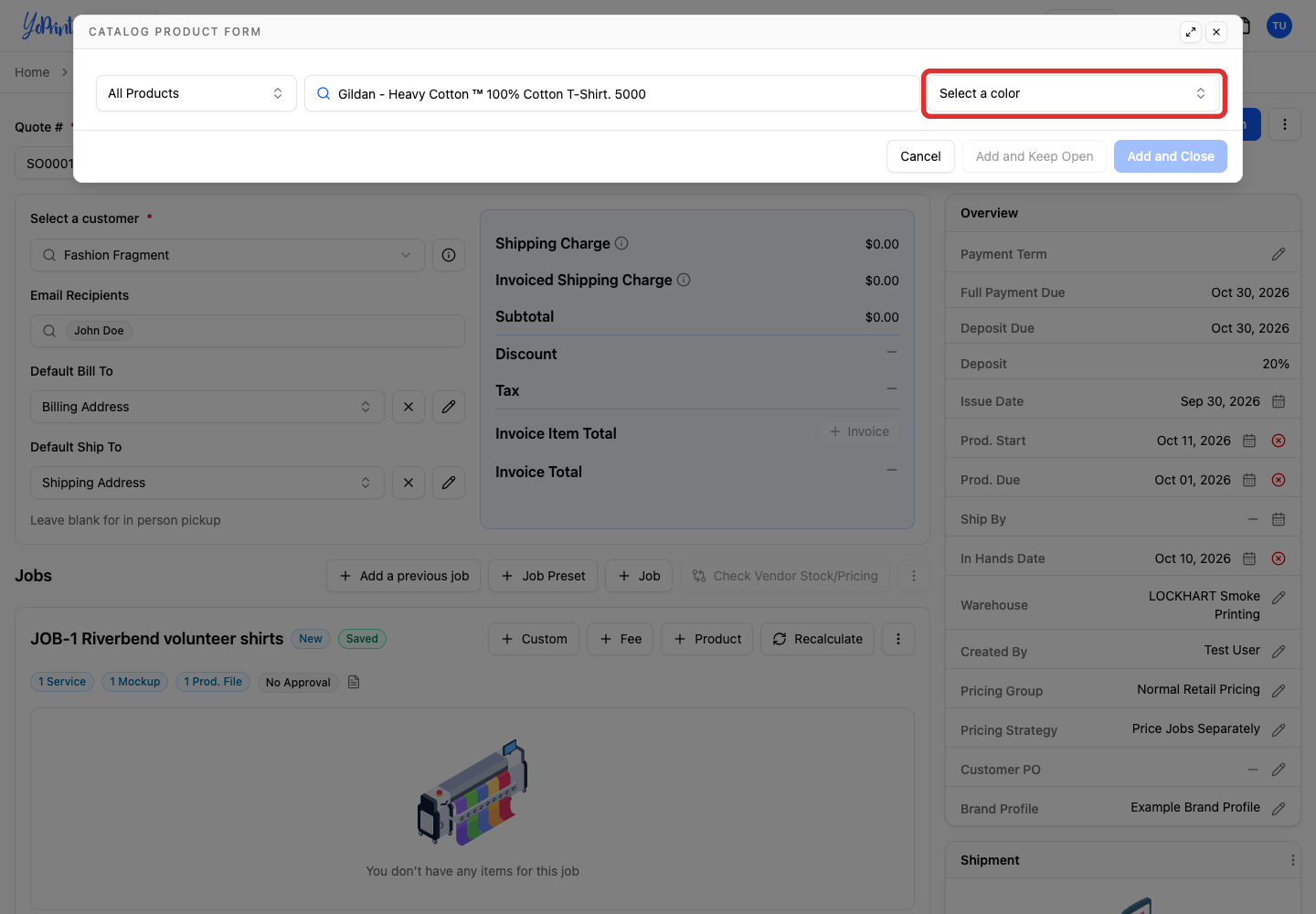Viewport: 1316px width, 914px height.
Task: Click the Invoiced Shipping Charge info icon
Action: (684, 280)
